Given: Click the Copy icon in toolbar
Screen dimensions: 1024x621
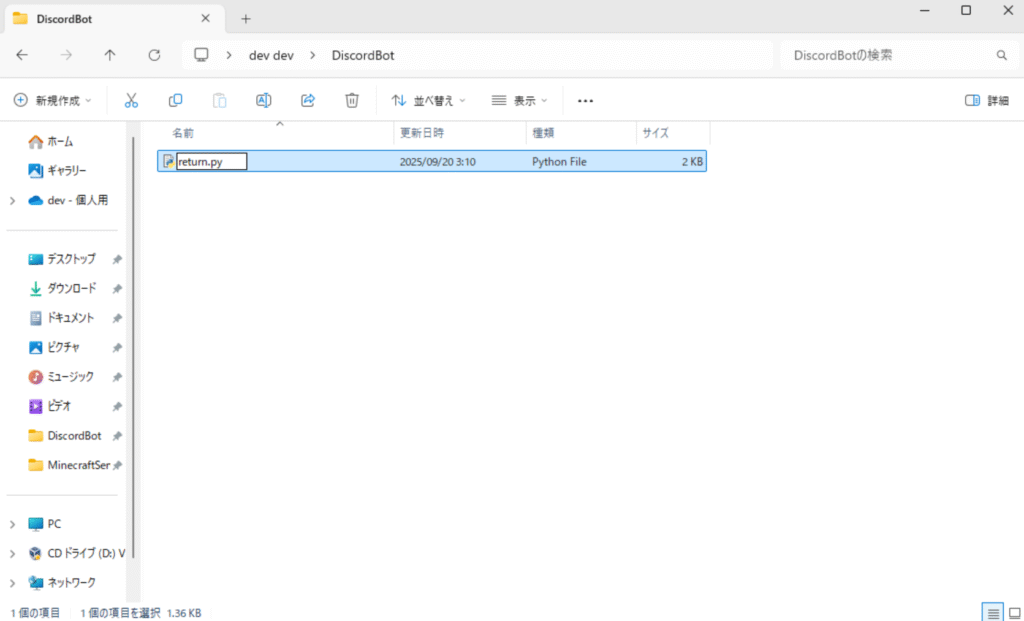Looking at the screenshot, I should coord(175,100).
